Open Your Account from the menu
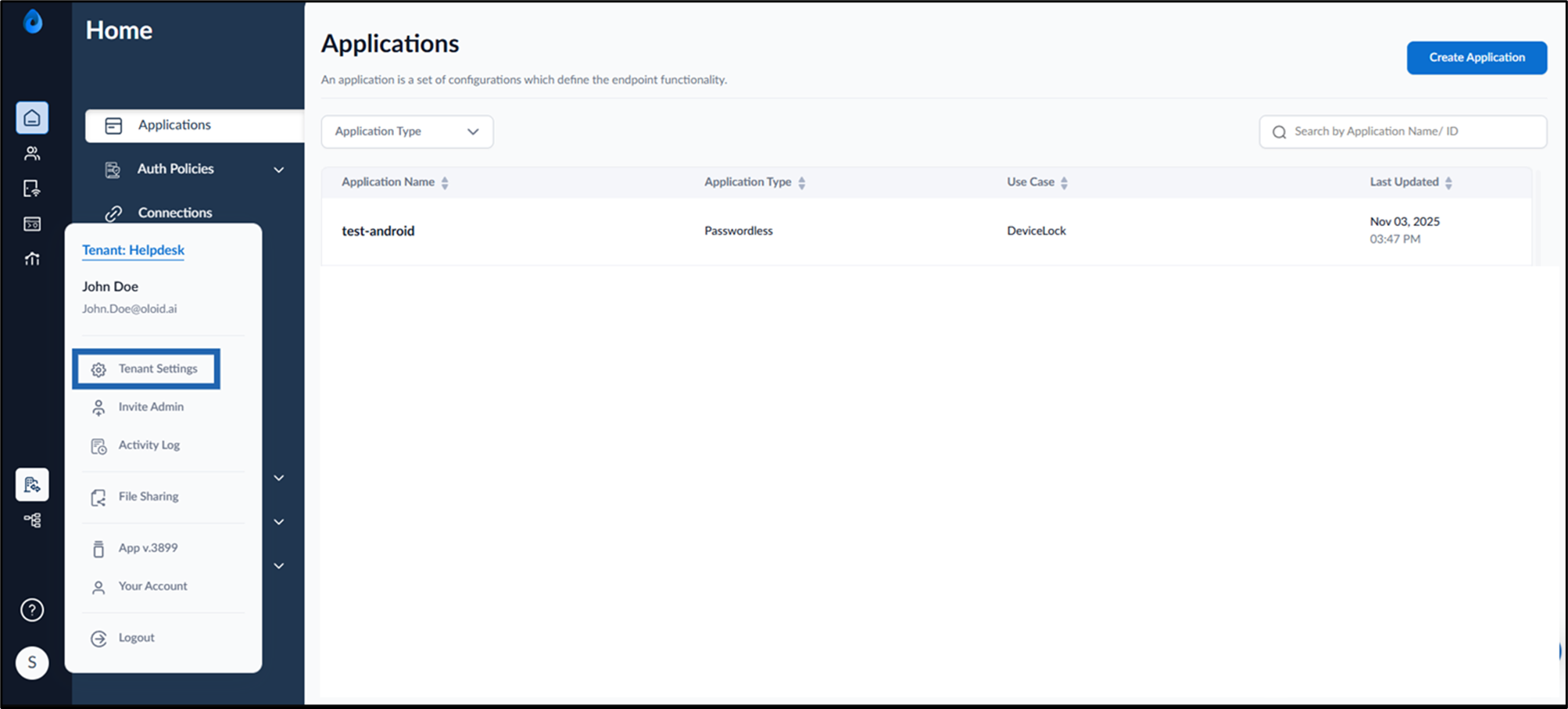 coord(152,586)
